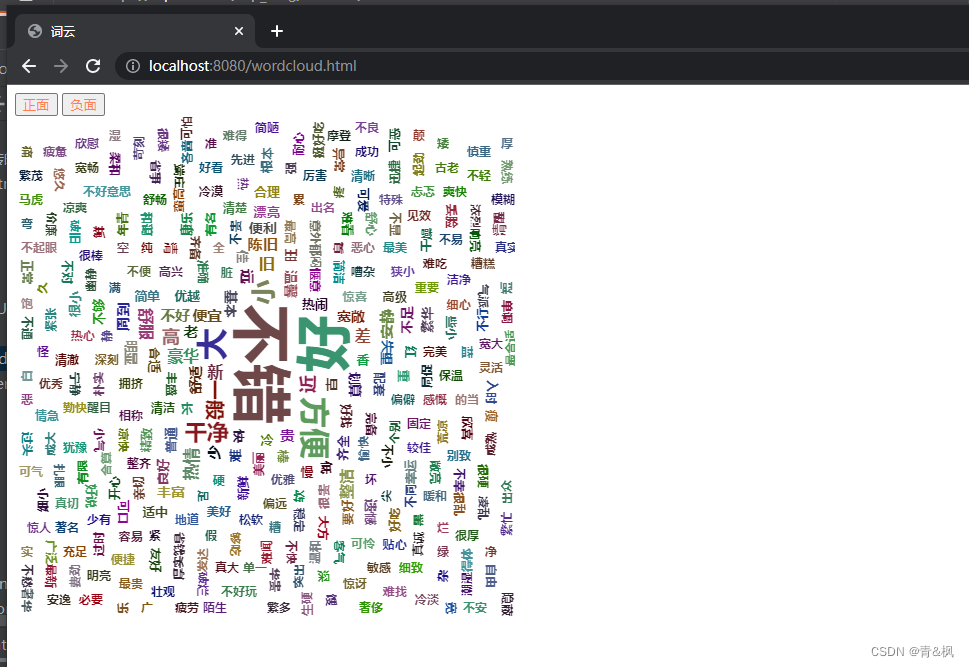Click the word 先进
The height and width of the screenshot is (667, 969).
(x=243, y=160)
